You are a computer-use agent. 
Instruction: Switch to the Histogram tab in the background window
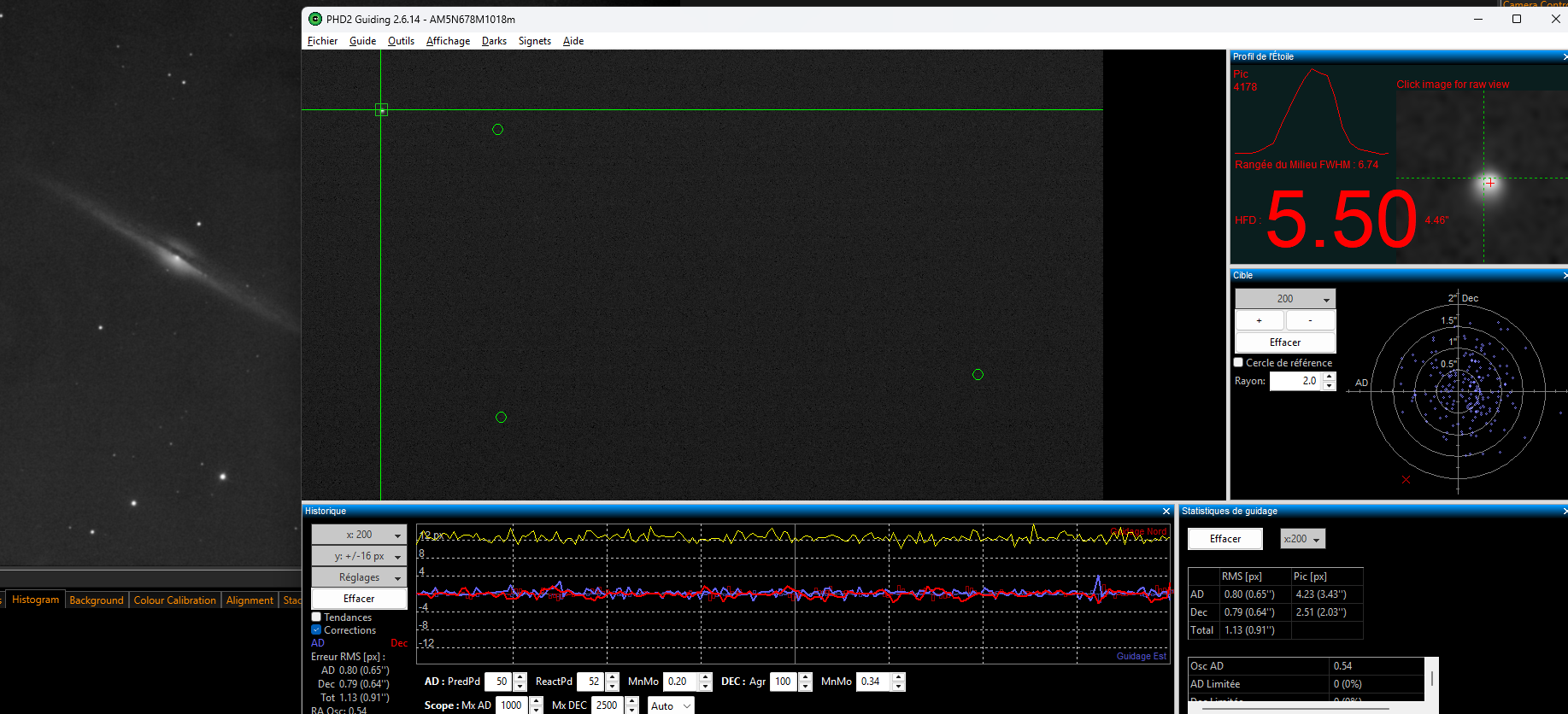click(x=35, y=600)
